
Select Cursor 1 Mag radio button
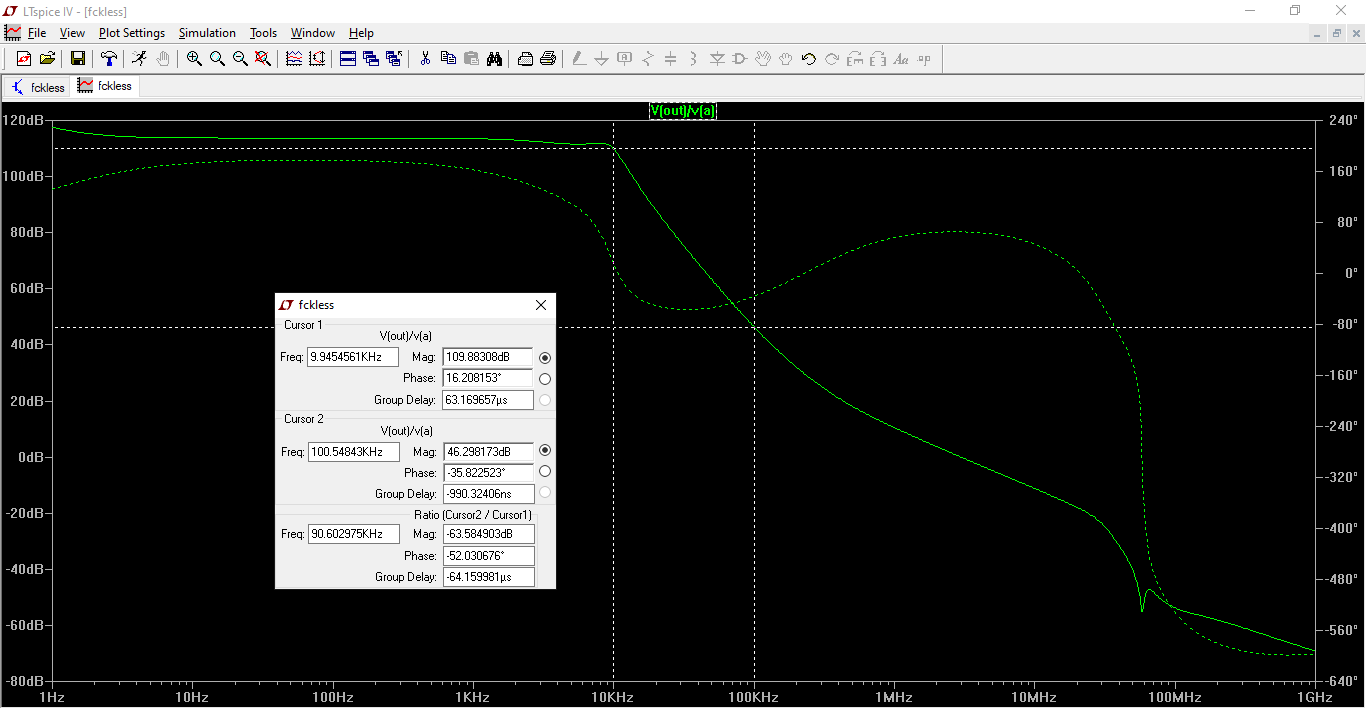(545, 357)
